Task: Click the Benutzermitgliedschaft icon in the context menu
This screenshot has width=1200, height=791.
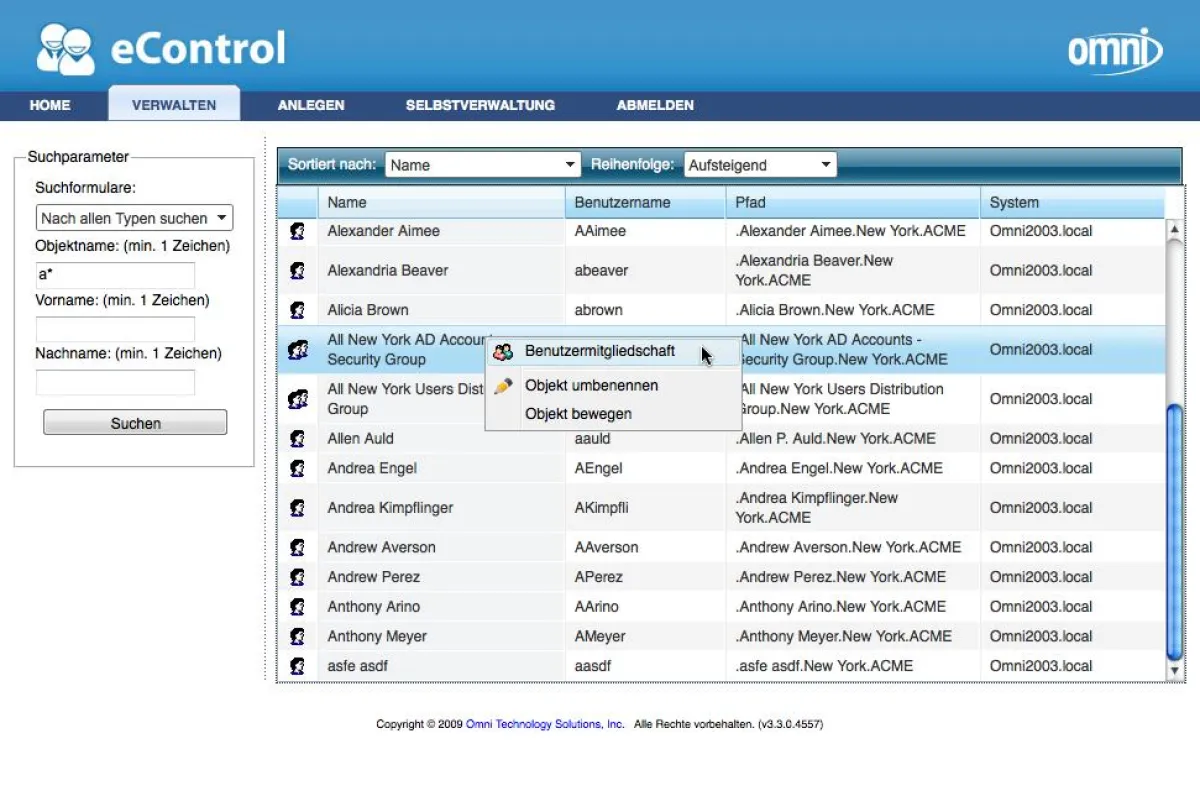Action: point(502,351)
